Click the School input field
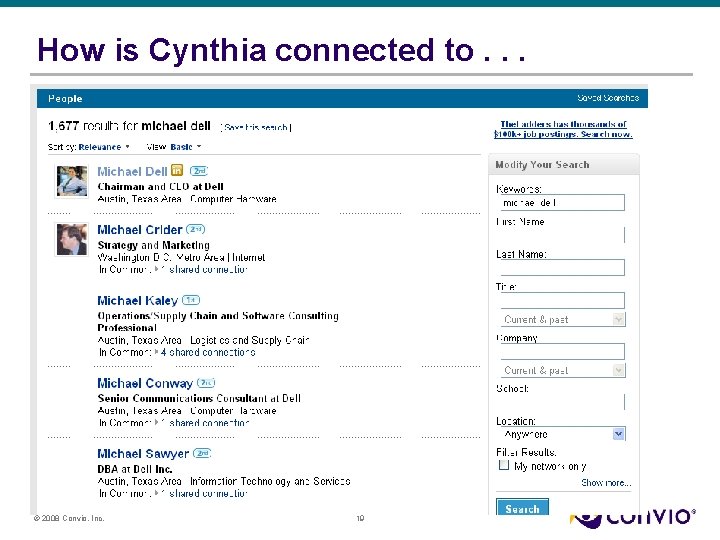Viewport: 720px width, 540px height. (x=562, y=402)
